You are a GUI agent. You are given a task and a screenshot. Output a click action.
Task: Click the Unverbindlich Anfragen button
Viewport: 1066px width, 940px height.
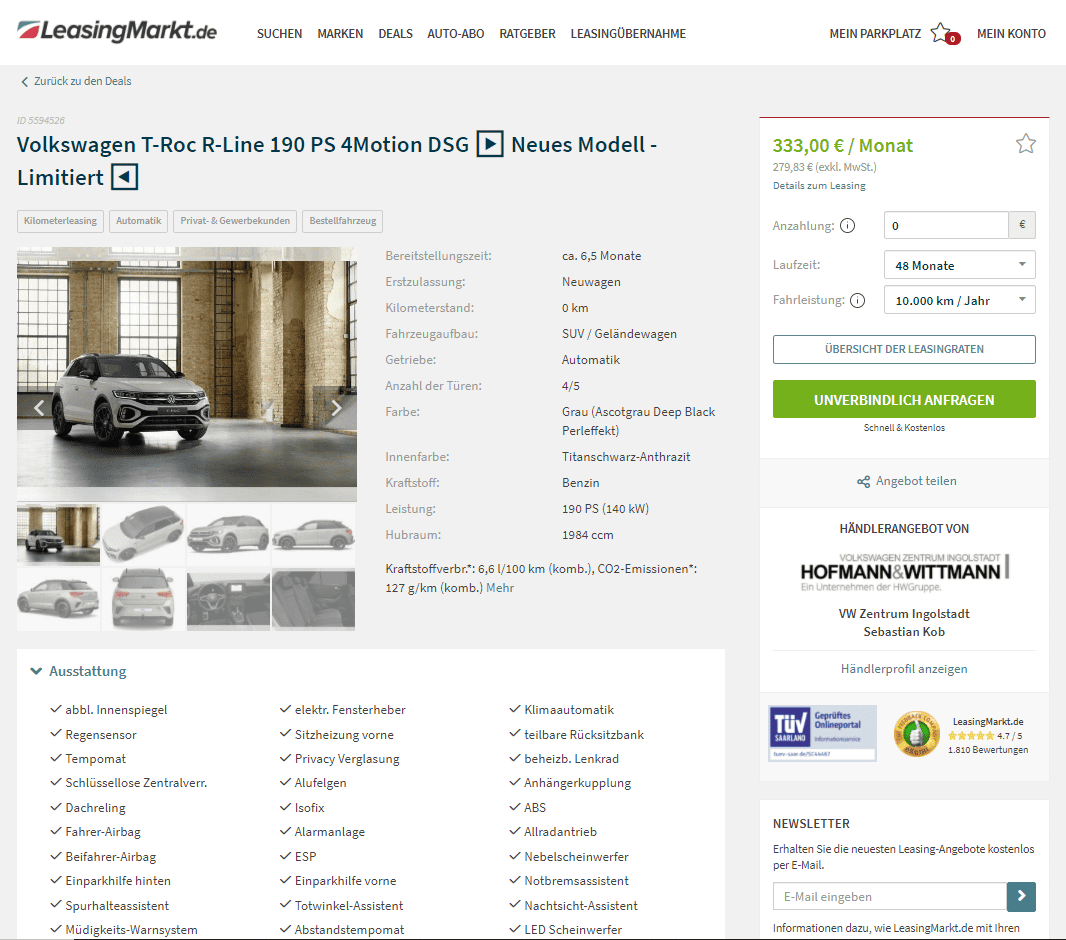904,400
